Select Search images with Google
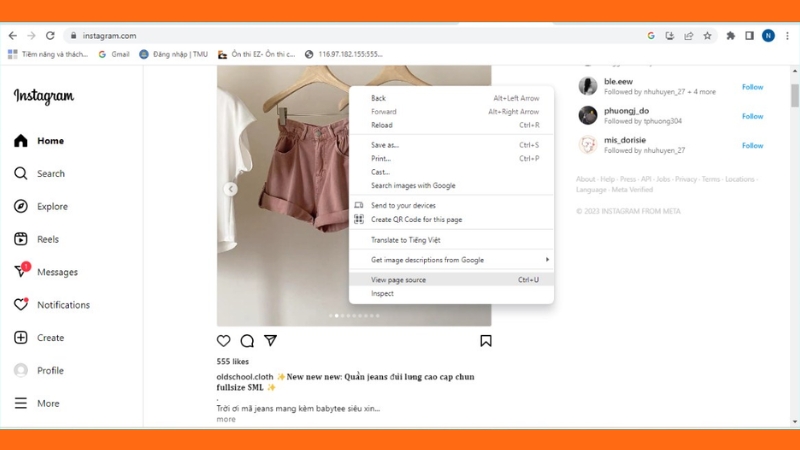Screen dimensions: 800x450 click(x=451, y=185)
